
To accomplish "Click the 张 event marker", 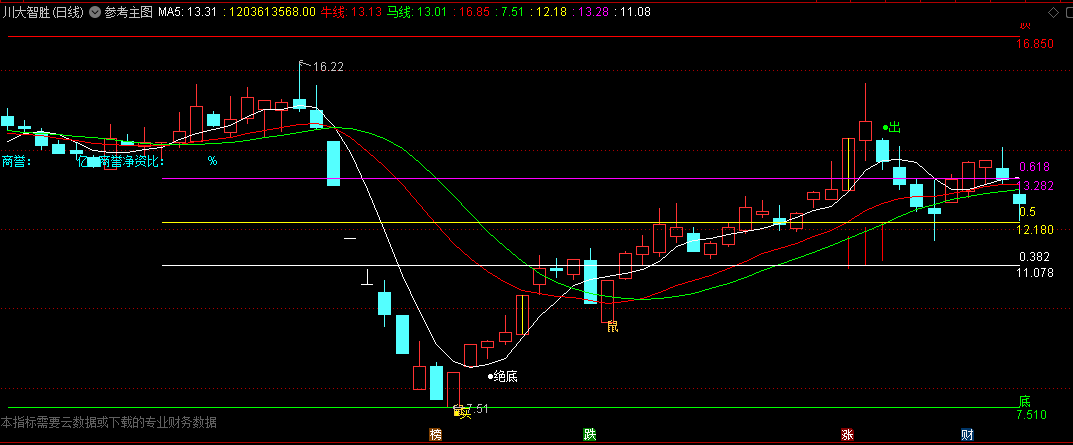I will (x=847, y=434).
